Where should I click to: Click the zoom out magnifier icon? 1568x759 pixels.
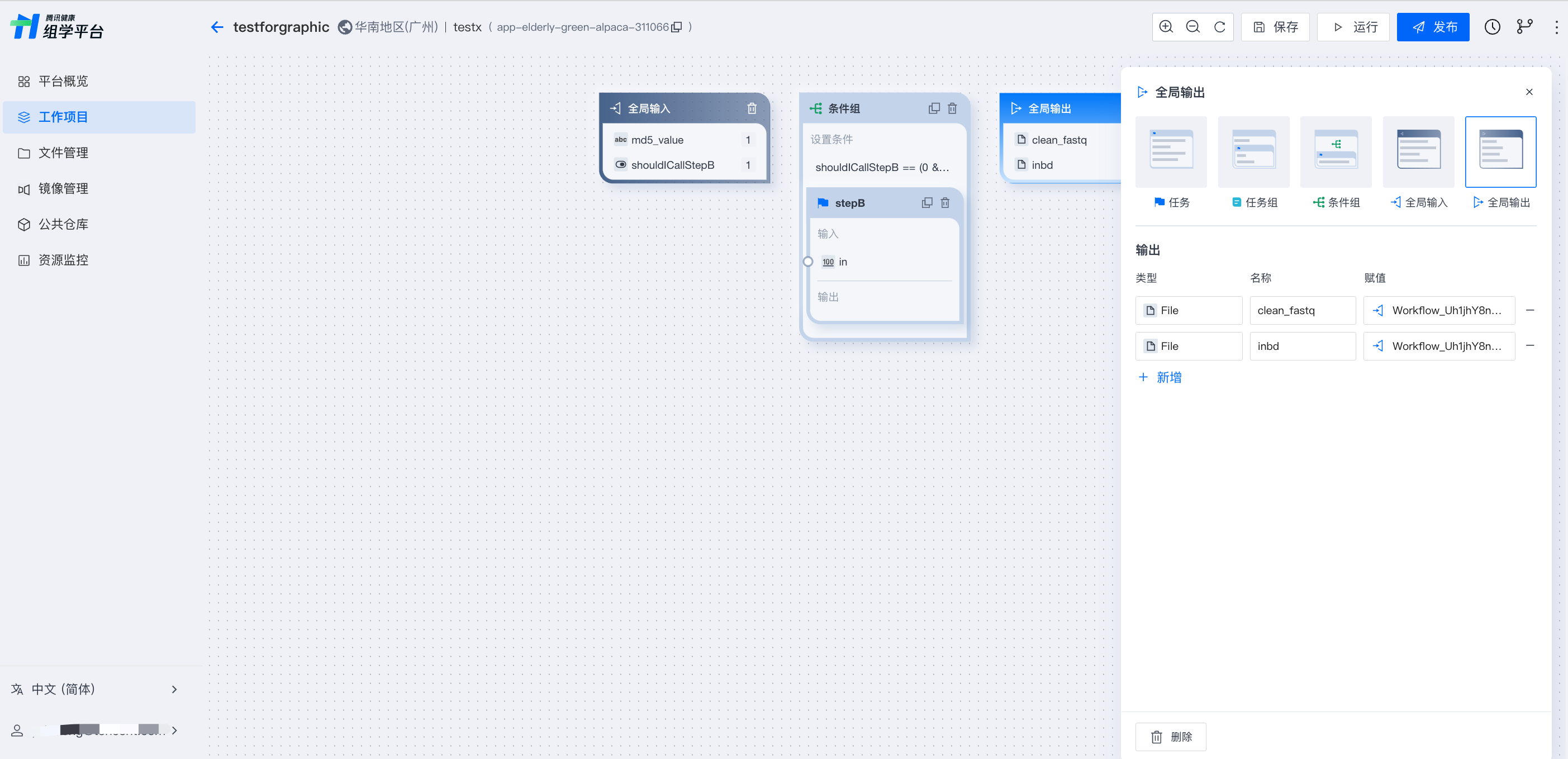1192,27
